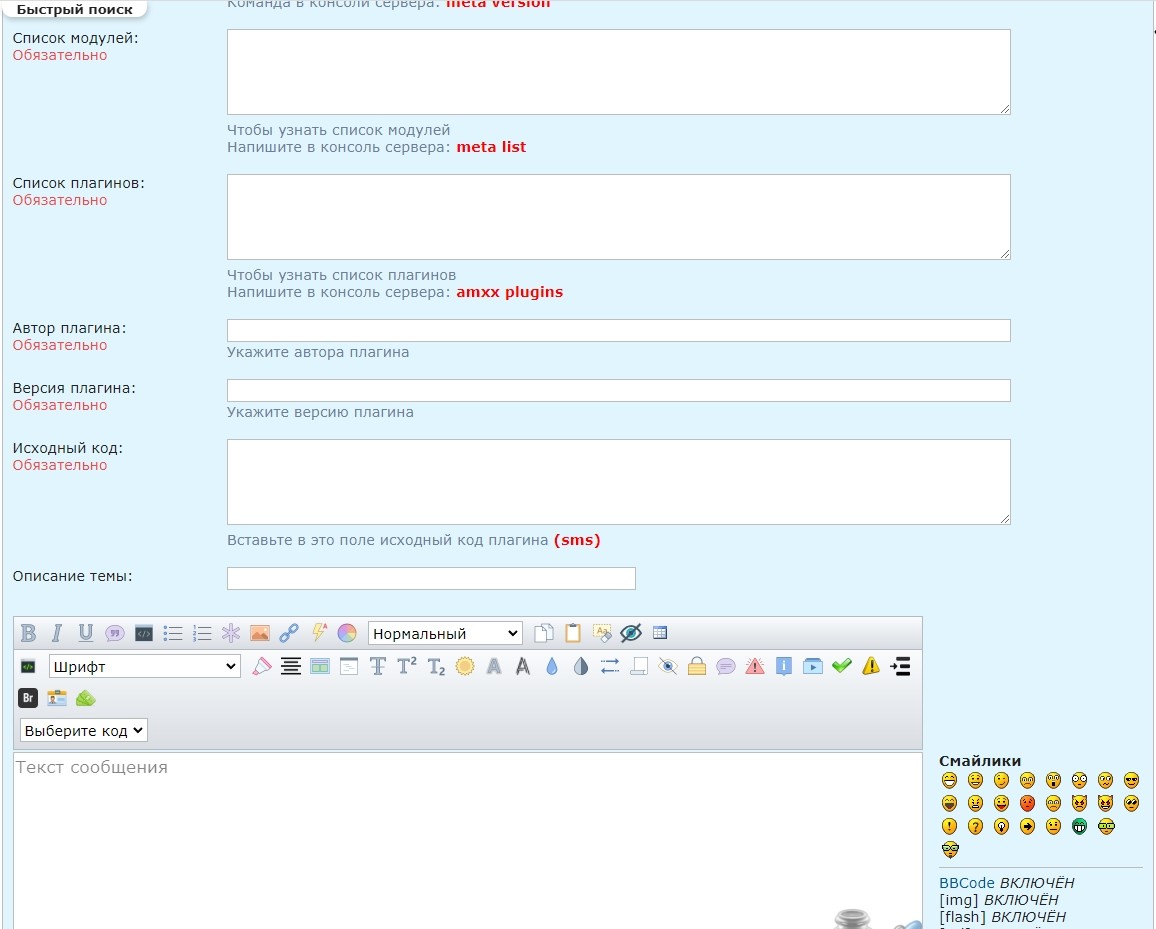
Task: Open the 'Выберите код' dropdown
Action: pos(84,730)
